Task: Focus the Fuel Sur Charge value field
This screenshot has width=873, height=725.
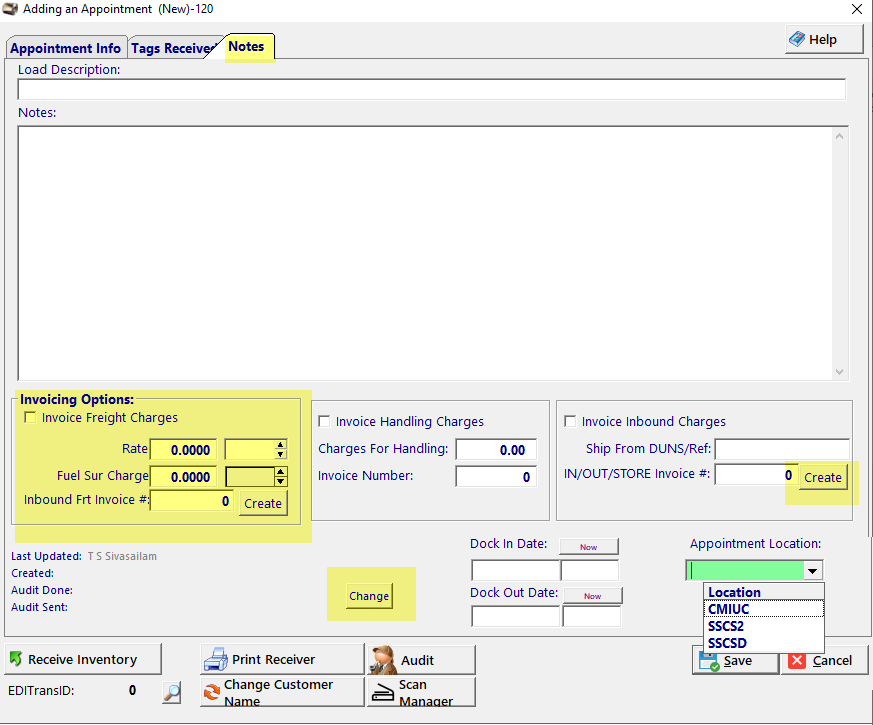Action: click(x=183, y=477)
